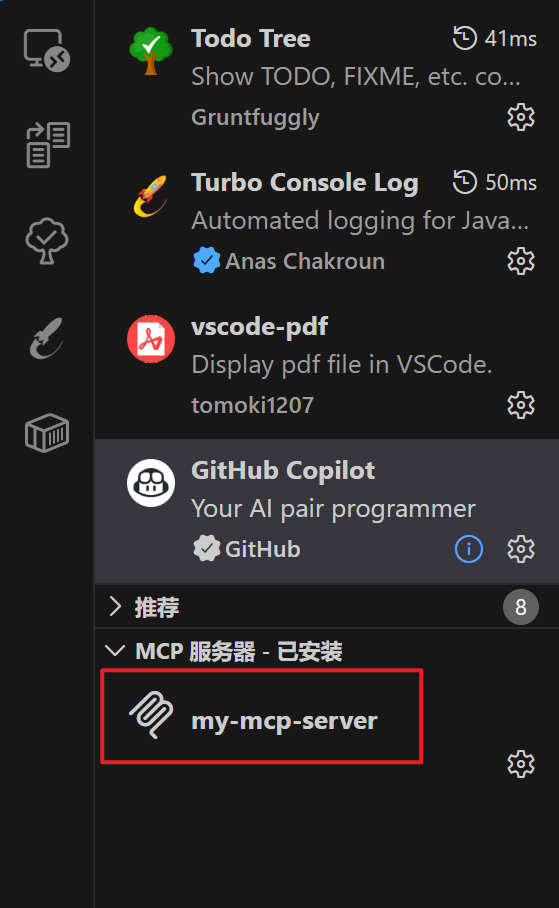
Task: Select the vscode-pdf extension
Action: coord(327,366)
